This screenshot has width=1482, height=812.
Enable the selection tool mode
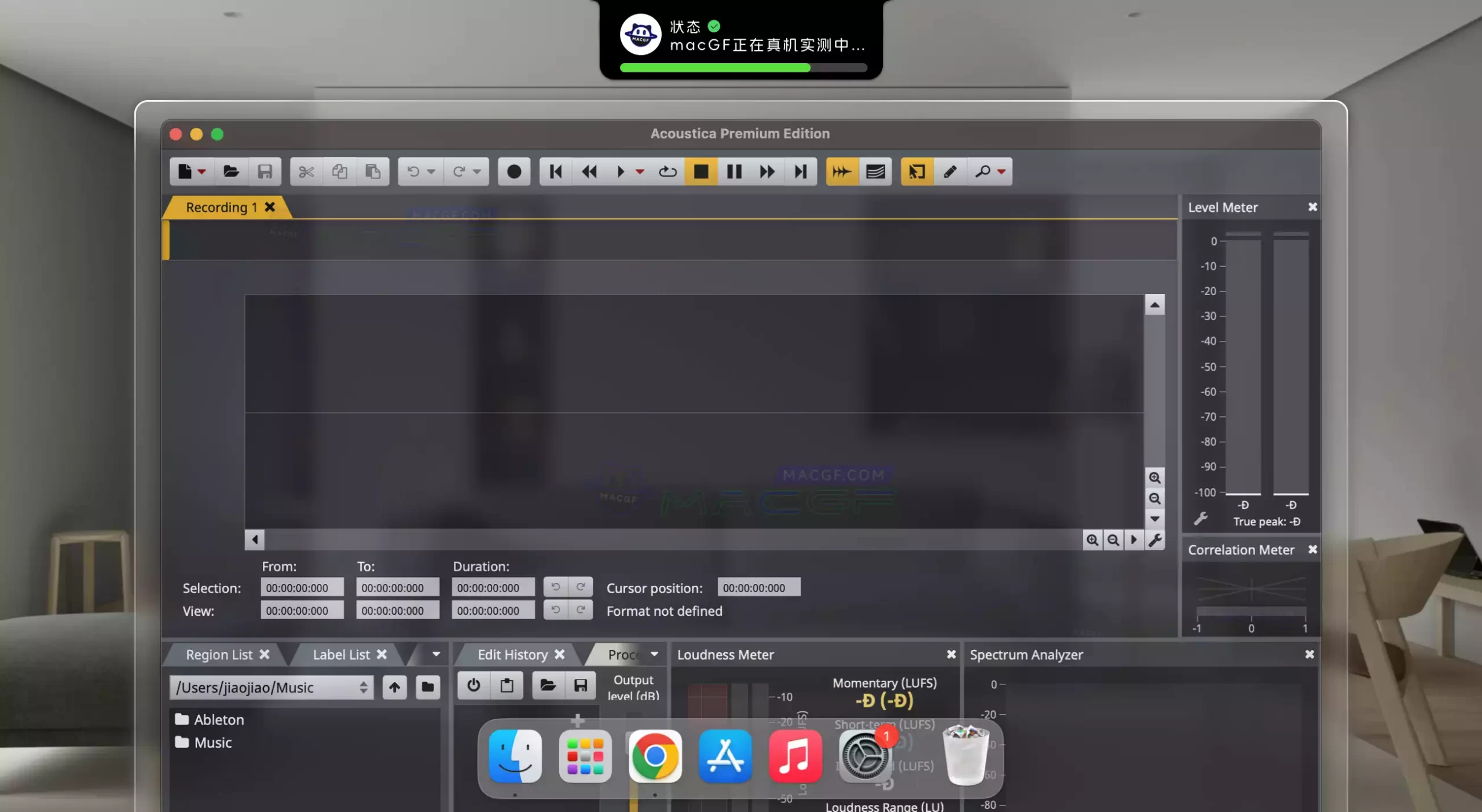click(x=916, y=171)
